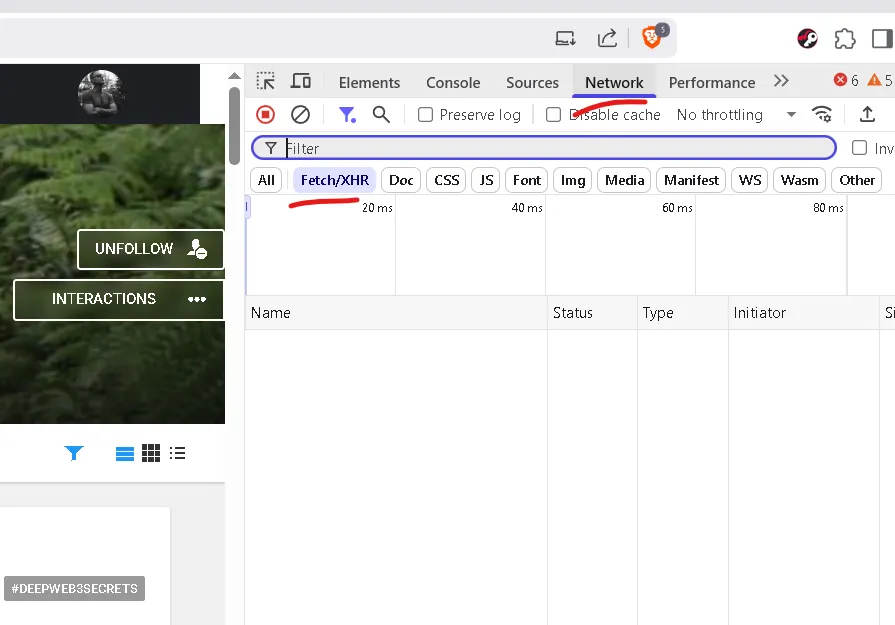
Task: Open the Elements tab
Action: [369, 83]
